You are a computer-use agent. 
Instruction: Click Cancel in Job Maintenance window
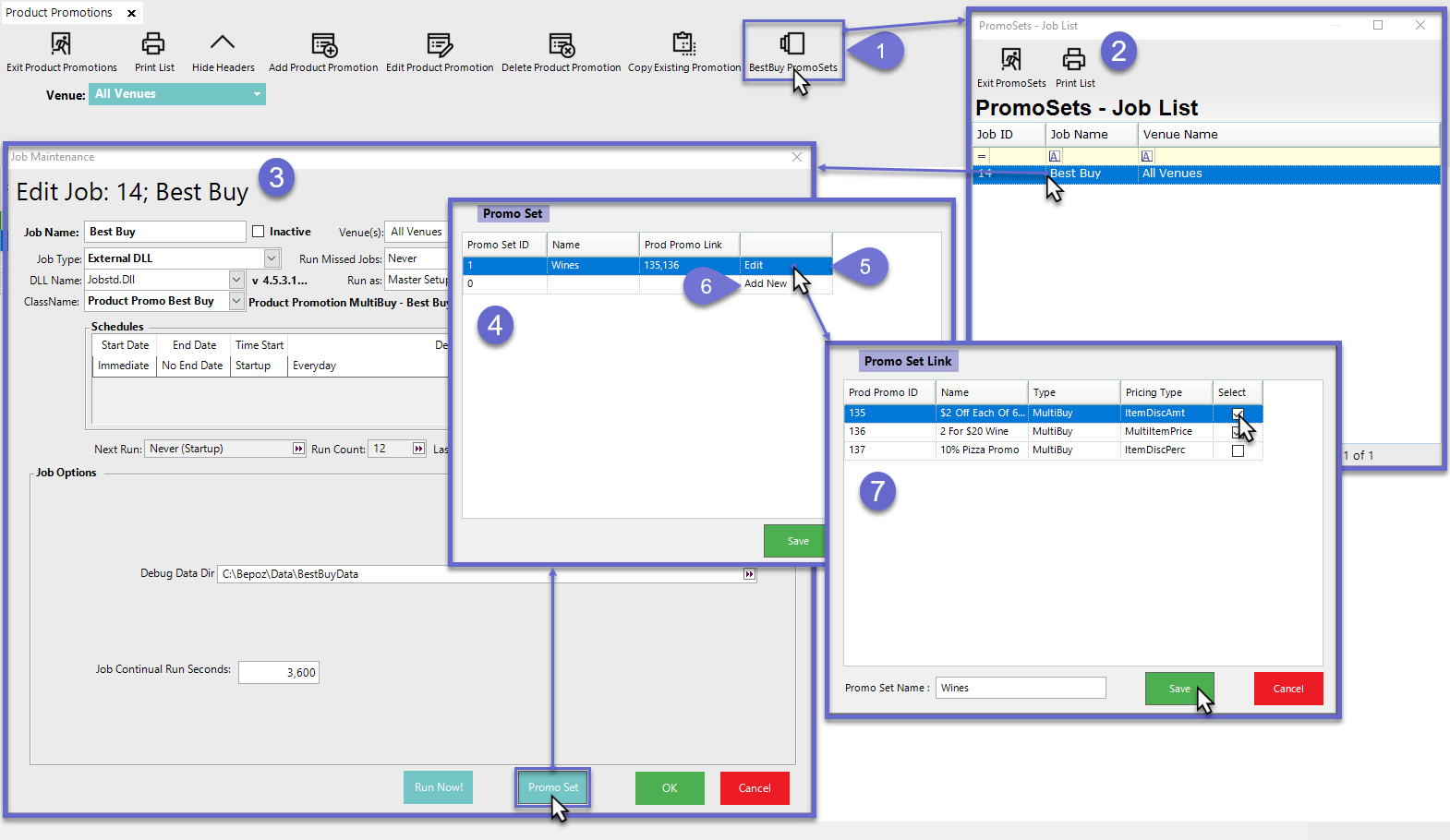[x=755, y=788]
